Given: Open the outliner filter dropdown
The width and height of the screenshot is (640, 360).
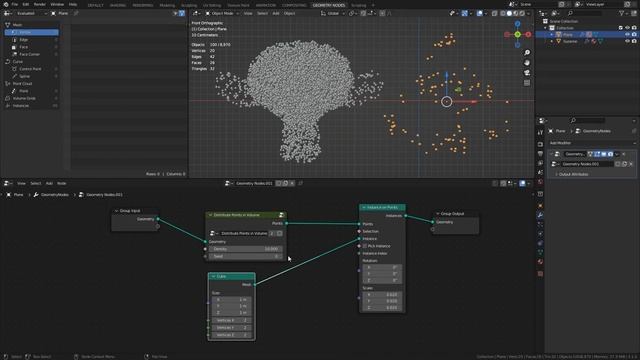Looking at the screenshot, I should pos(623,13).
